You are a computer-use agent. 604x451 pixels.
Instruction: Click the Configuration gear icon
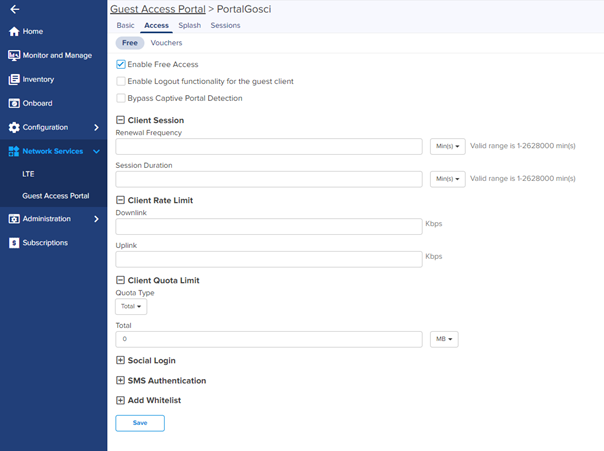[14, 127]
